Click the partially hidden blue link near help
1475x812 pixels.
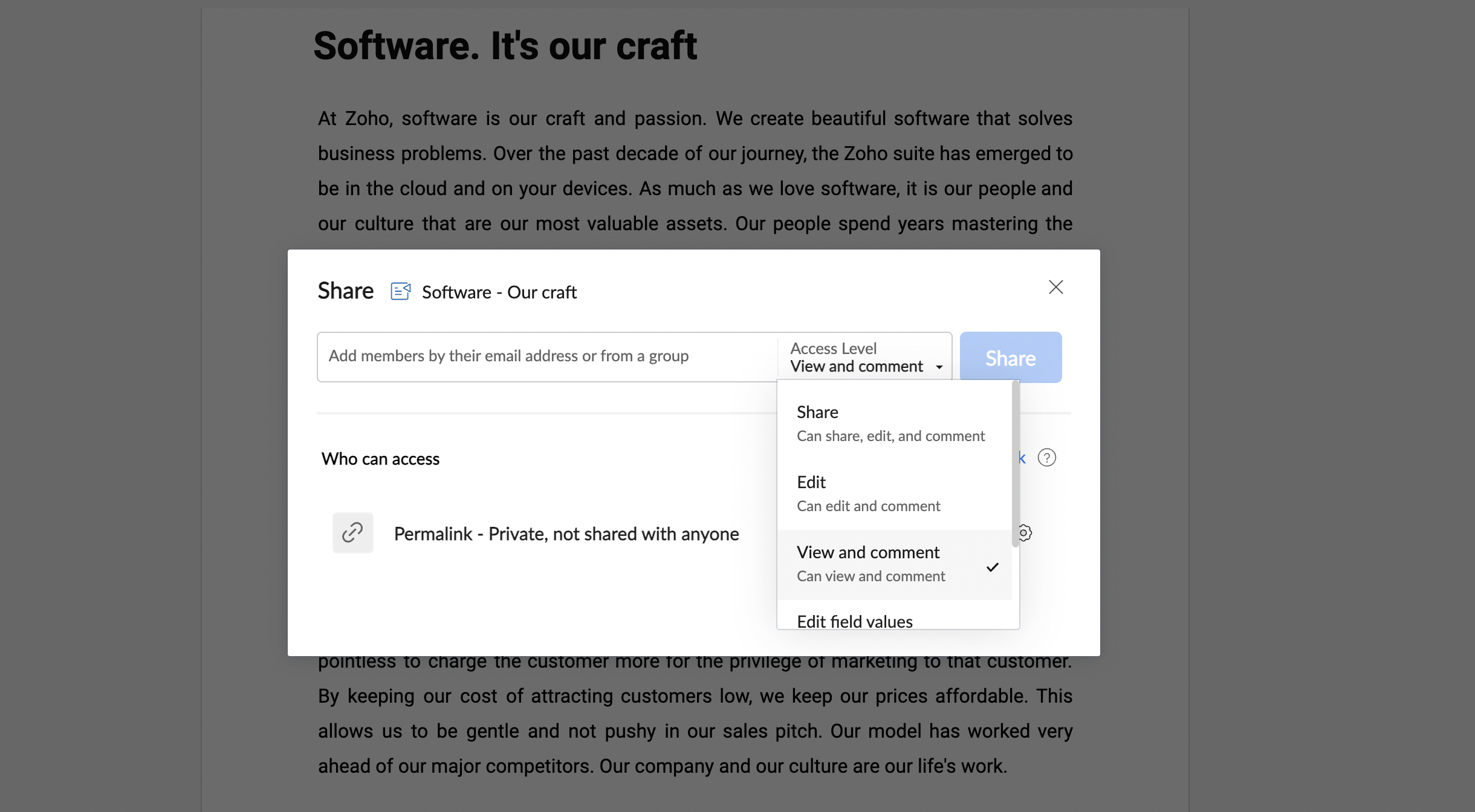1022,458
